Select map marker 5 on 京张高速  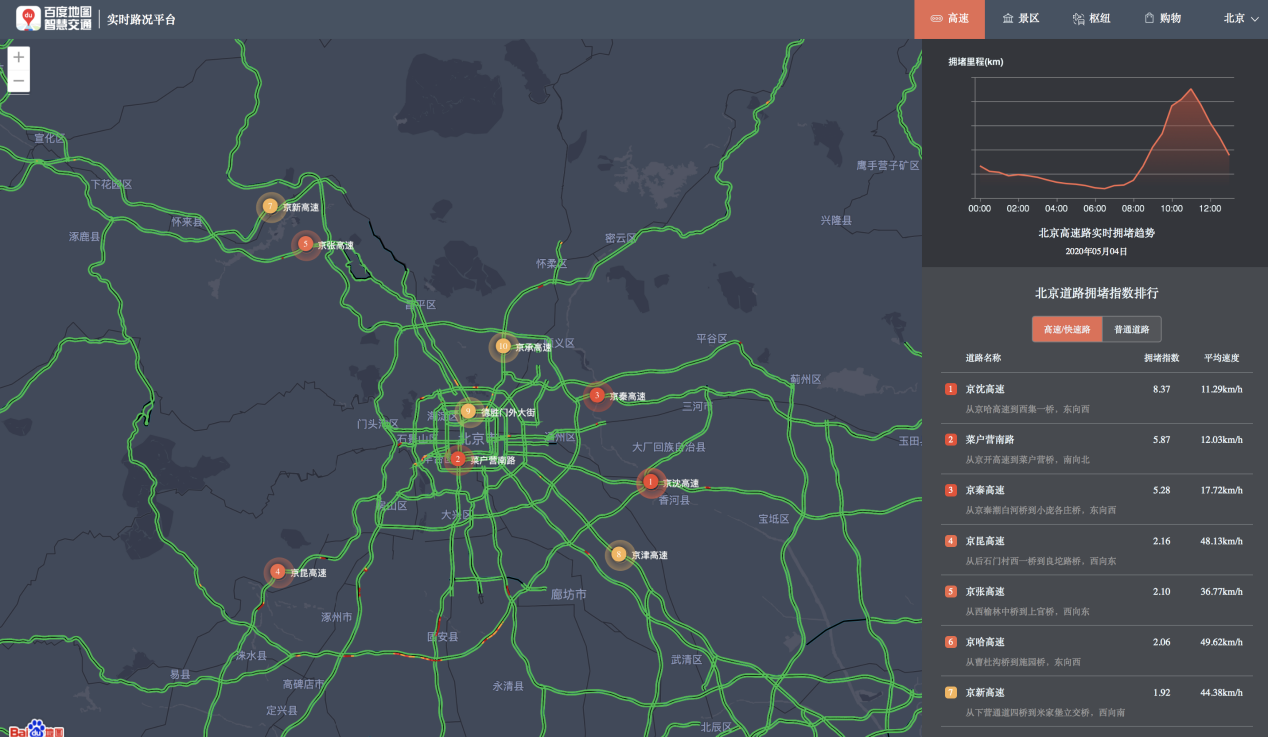pos(305,244)
